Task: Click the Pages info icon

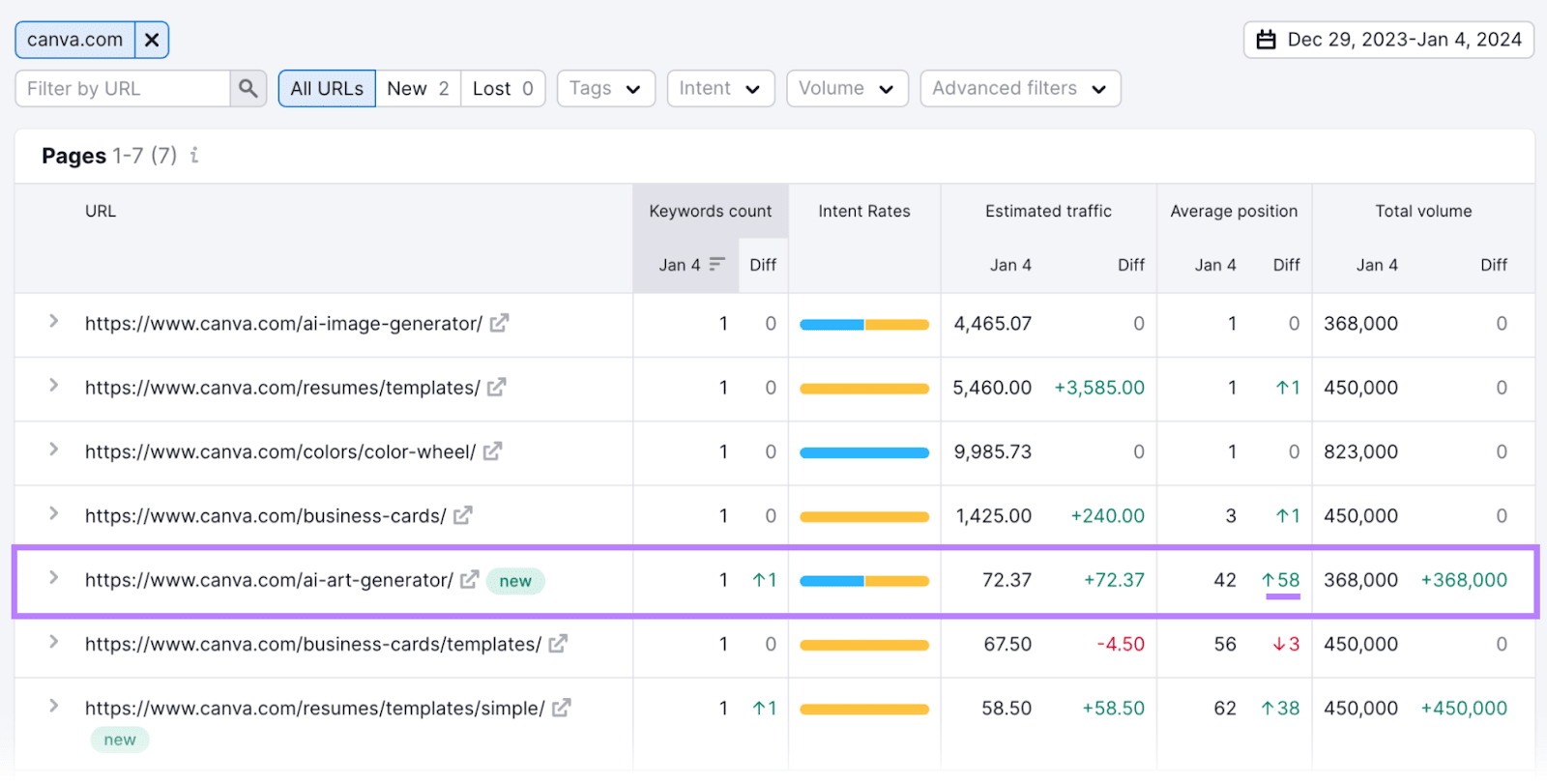Action: [x=194, y=155]
